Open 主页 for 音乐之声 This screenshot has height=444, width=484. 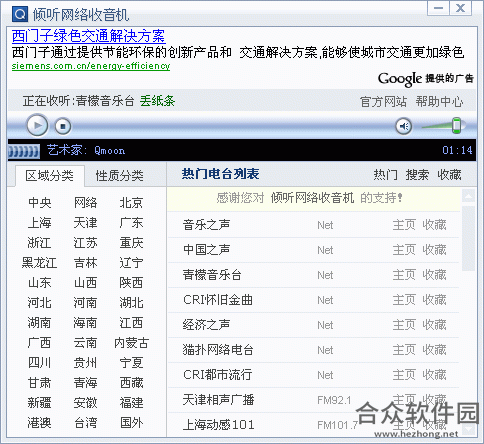pyautogui.click(x=404, y=225)
